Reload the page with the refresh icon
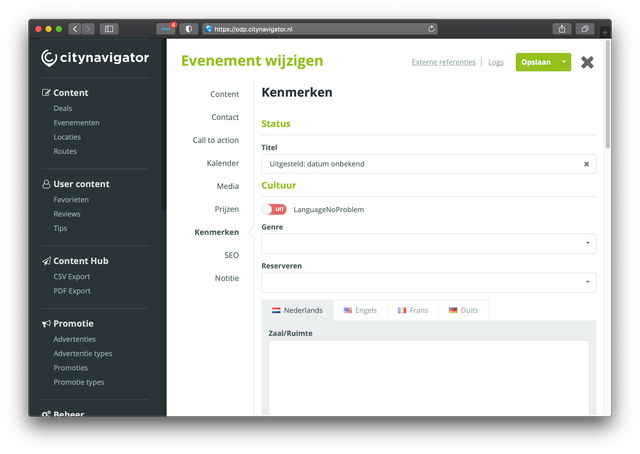 [x=431, y=29]
